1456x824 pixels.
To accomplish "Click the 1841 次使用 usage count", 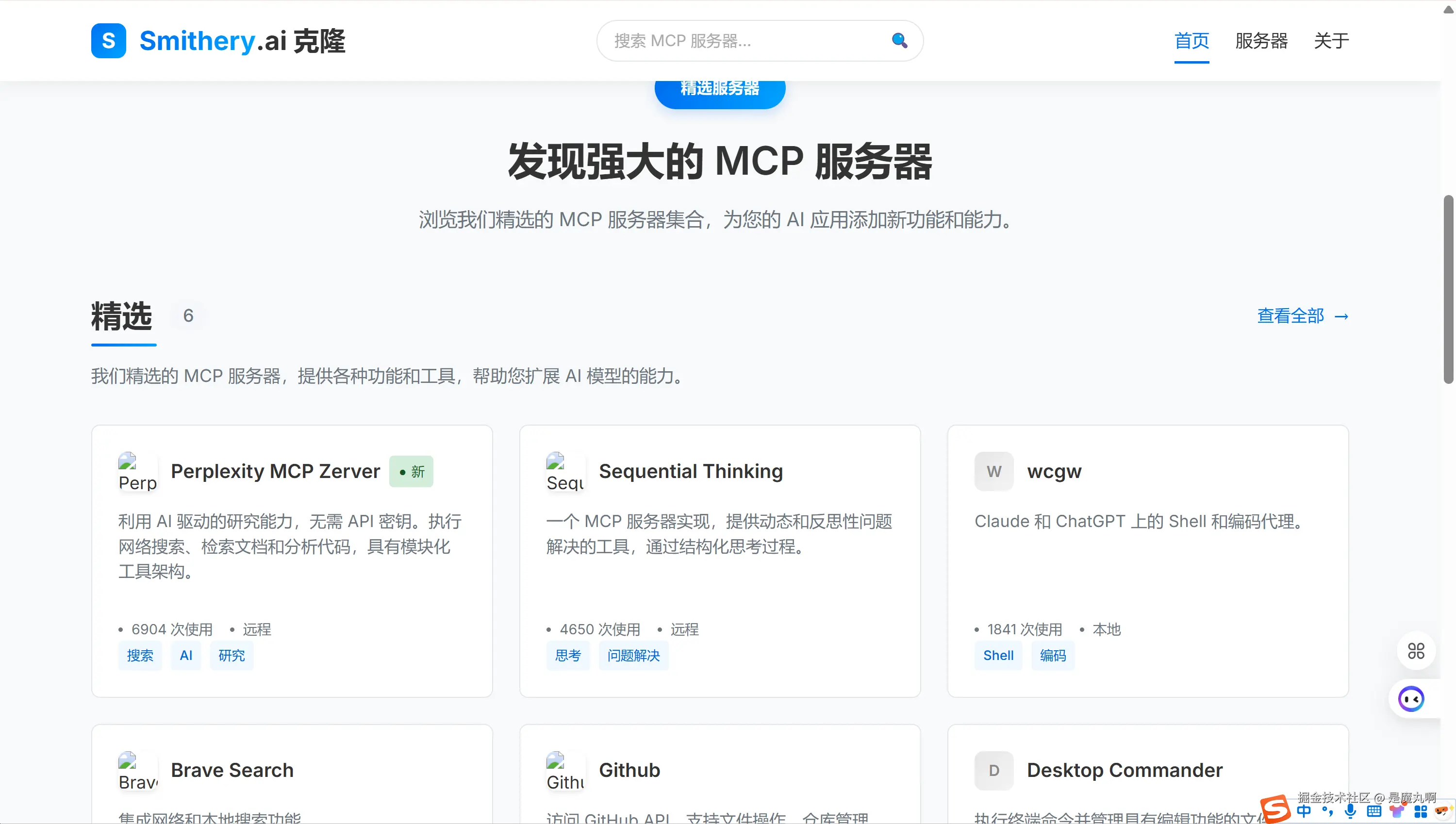I will point(1025,629).
